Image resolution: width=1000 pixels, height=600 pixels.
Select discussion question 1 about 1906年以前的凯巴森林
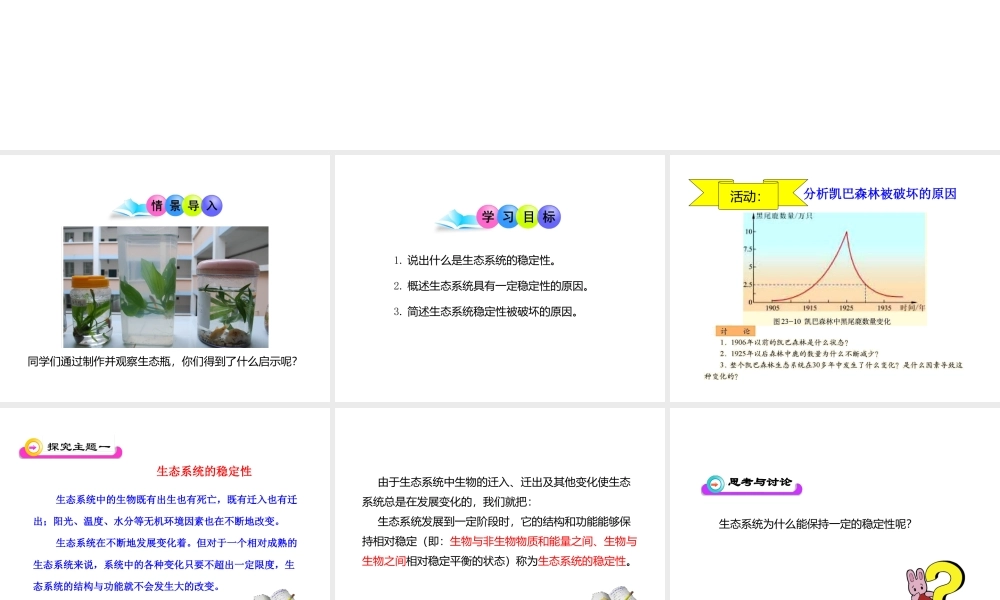(784, 342)
